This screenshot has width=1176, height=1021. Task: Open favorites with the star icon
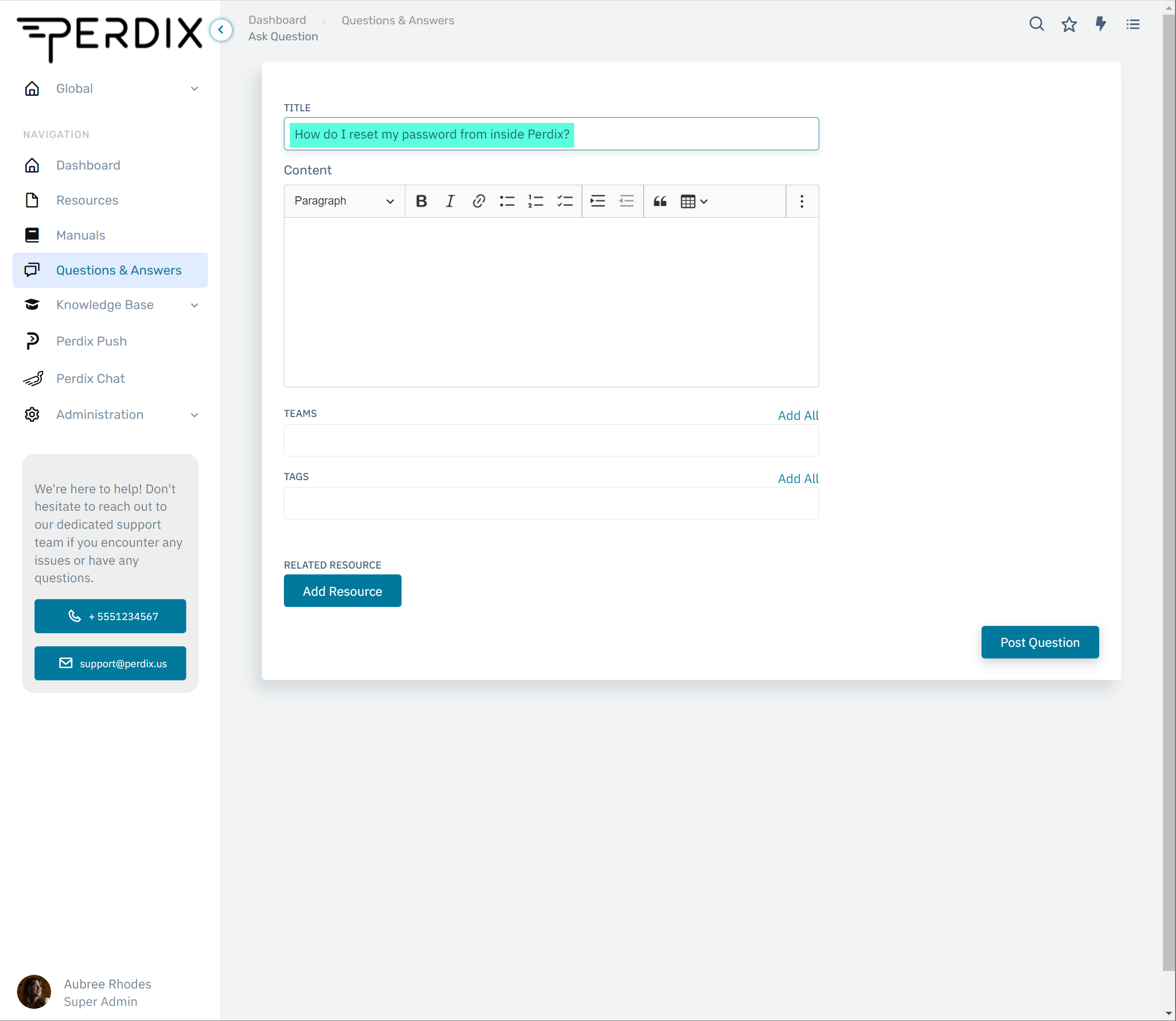(x=1069, y=24)
